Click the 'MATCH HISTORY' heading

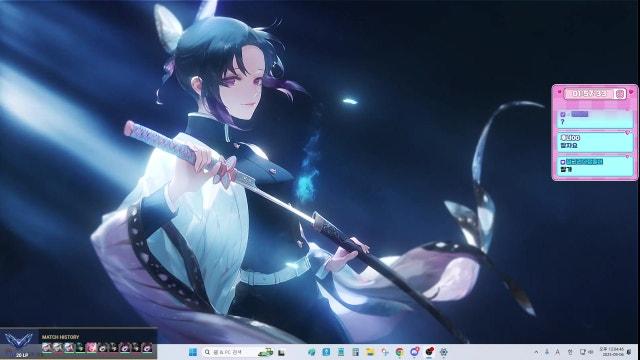coord(60,337)
